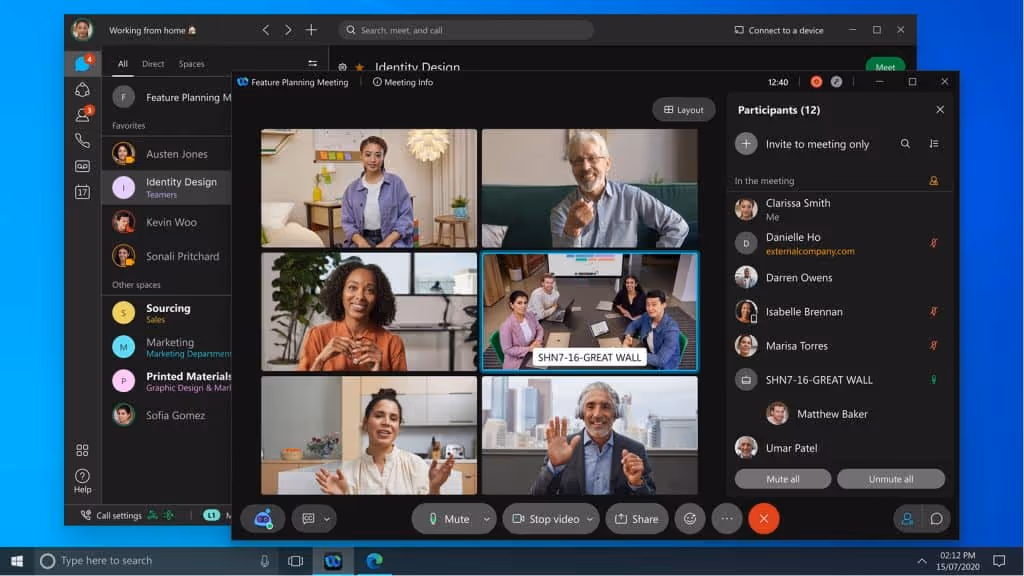This screenshot has height=576, width=1024.
Task: Open Feature Planning Meeting tab
Action: click(x=293, y=82)
